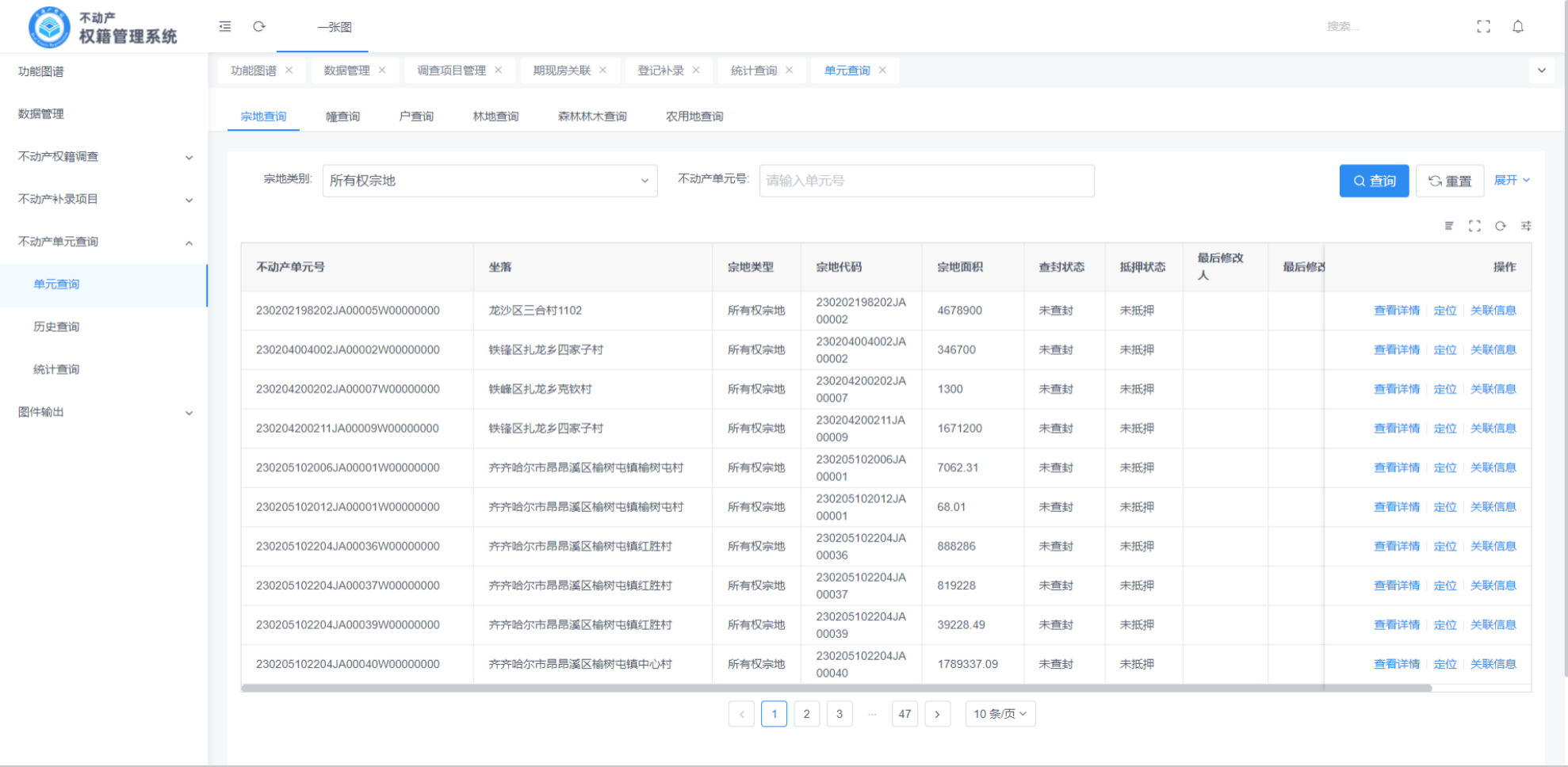Reload table data icon above table

[1501, 226]
